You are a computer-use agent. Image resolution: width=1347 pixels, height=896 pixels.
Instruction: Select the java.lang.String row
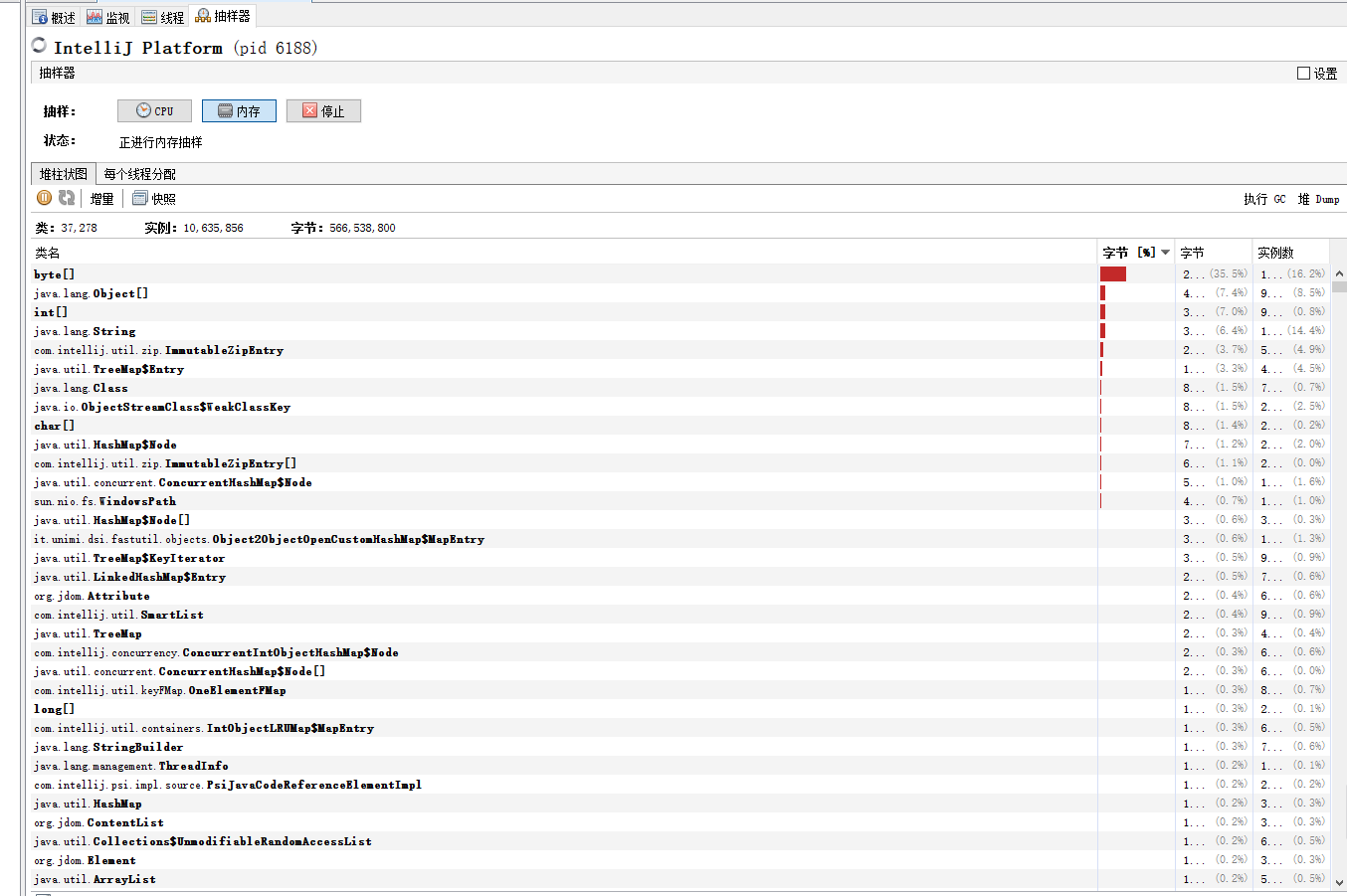[x=85, y=331]
